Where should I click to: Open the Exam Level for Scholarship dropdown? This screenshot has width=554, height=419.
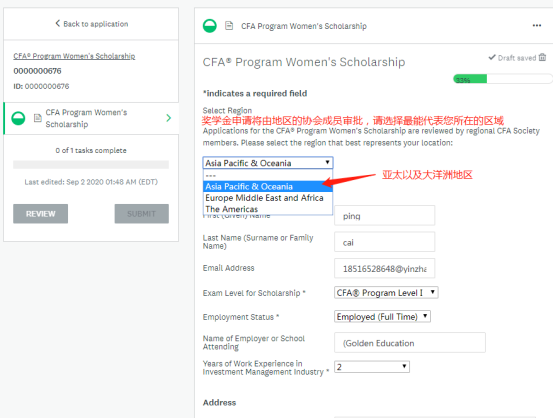pos(386,293)
